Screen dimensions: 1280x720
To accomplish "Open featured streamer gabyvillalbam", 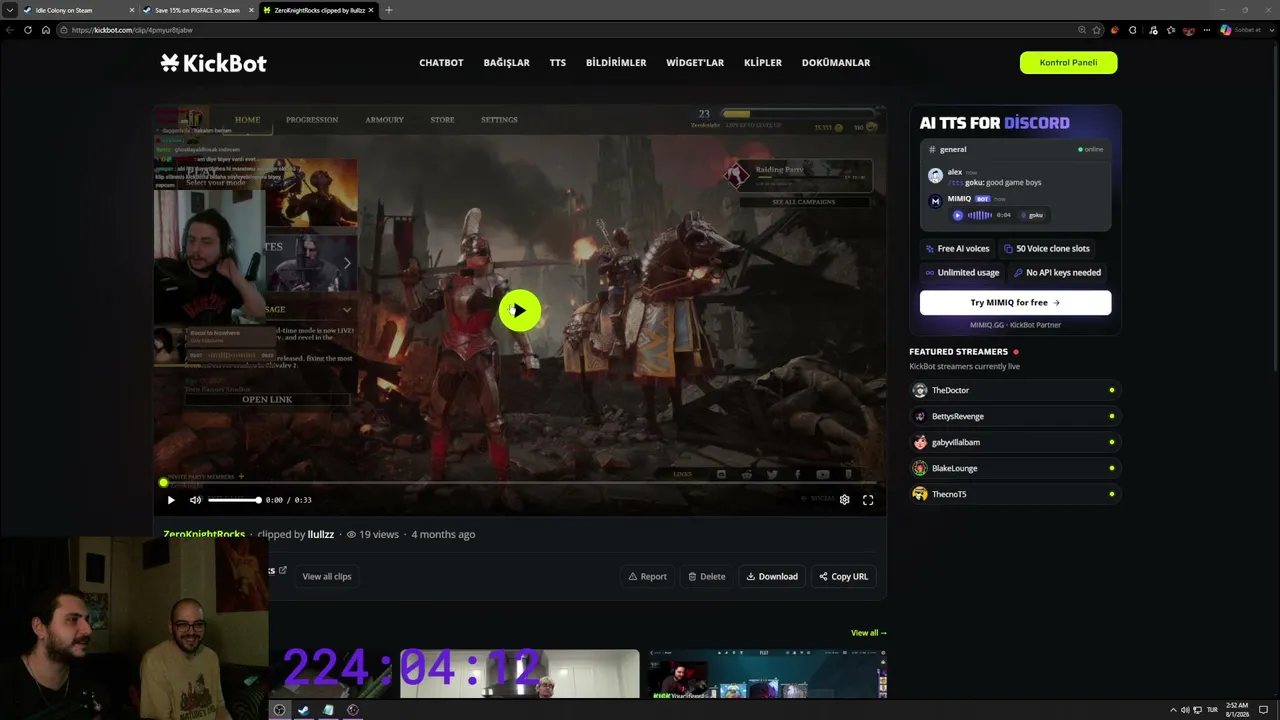I will pos(1013,442).
